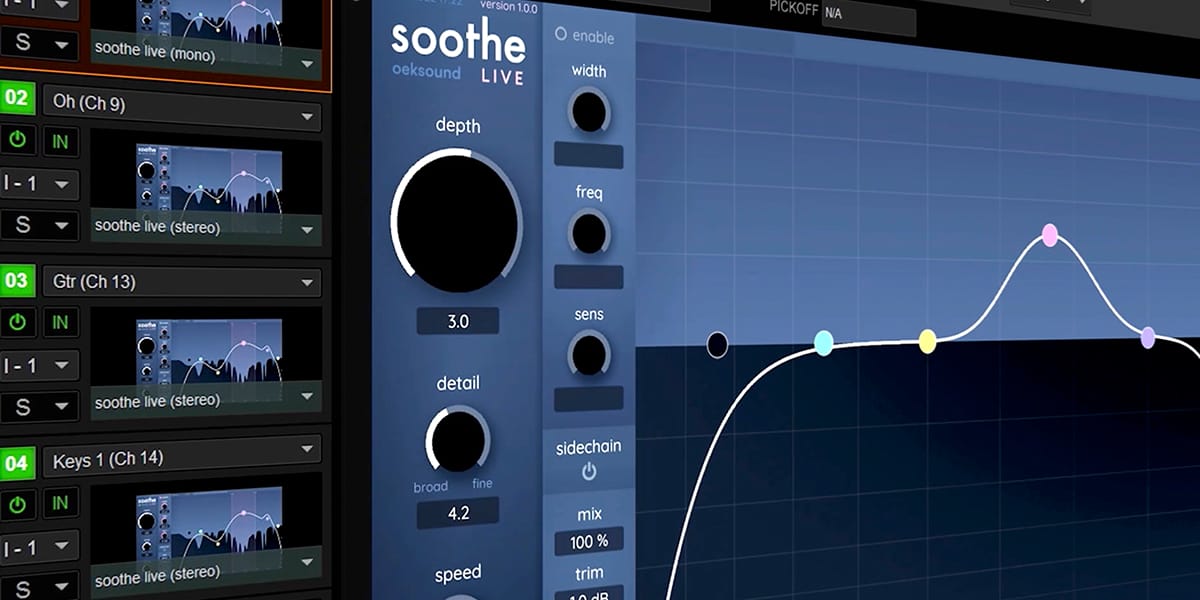The image size is (1200, 600).
Task: Select rack slot number 04
Action: click(x=16, y=463)
